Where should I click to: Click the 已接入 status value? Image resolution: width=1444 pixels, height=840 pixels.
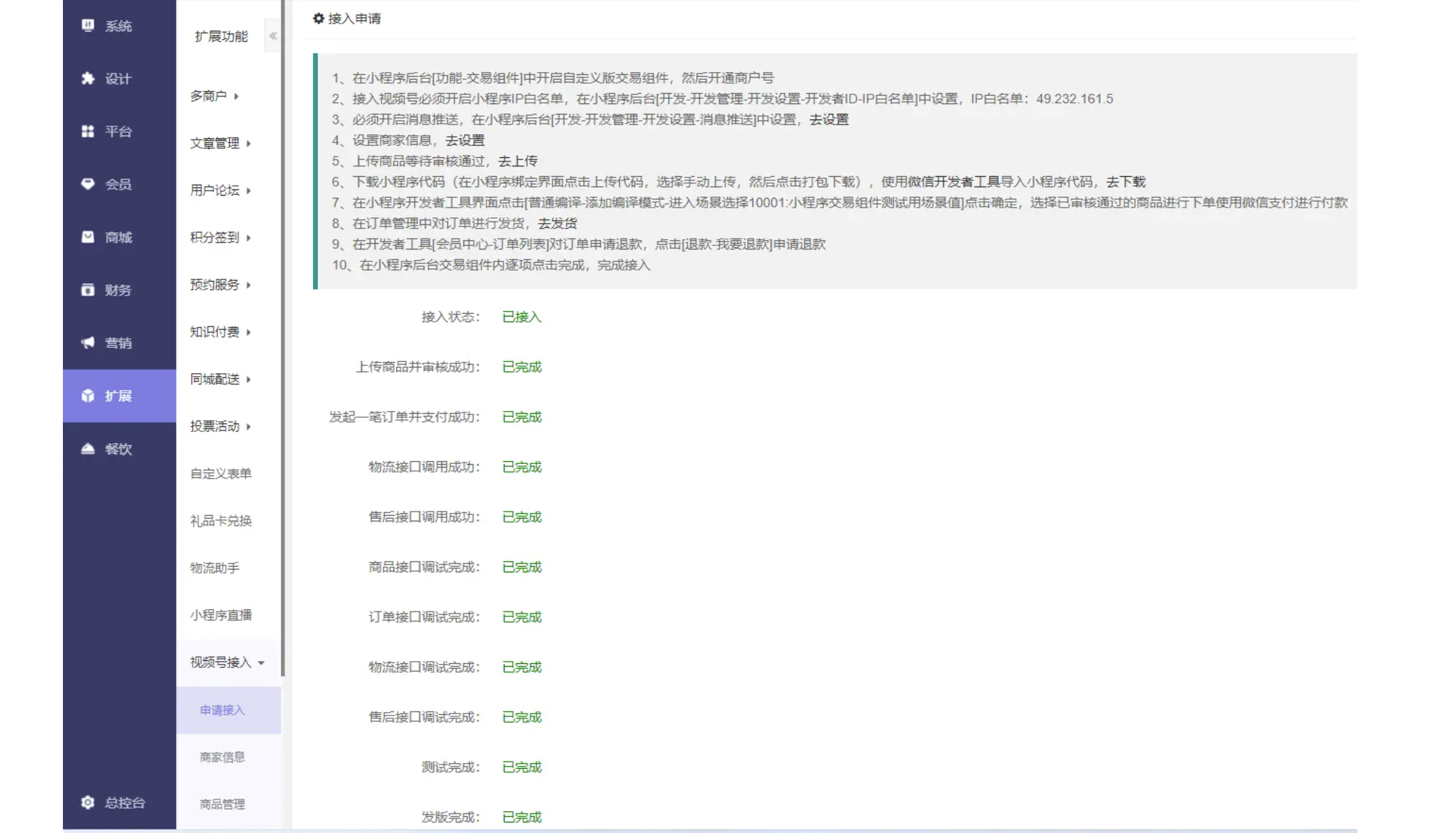point(521,317)
